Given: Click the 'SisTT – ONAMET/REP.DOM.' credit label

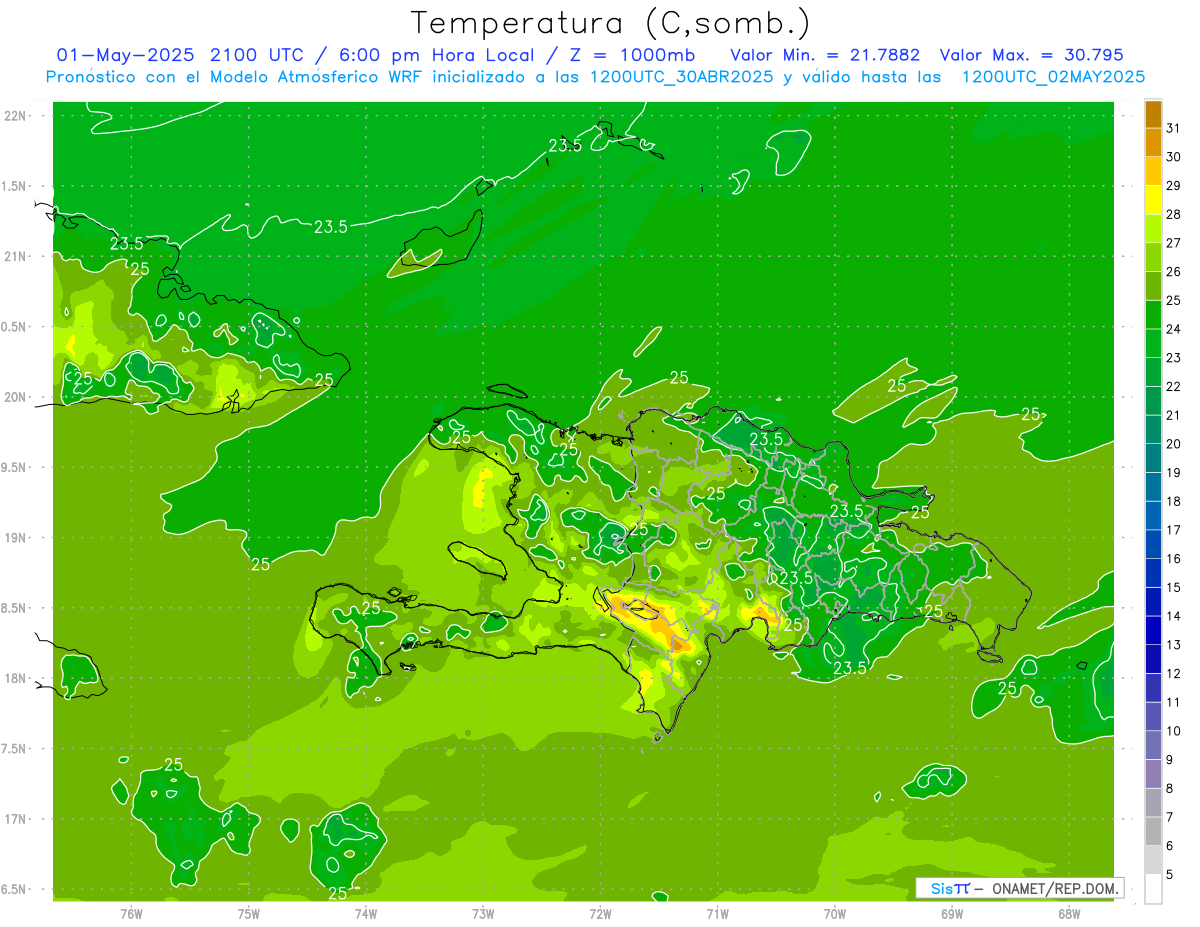Looking at the screenshot, I should click(1021, 888).
